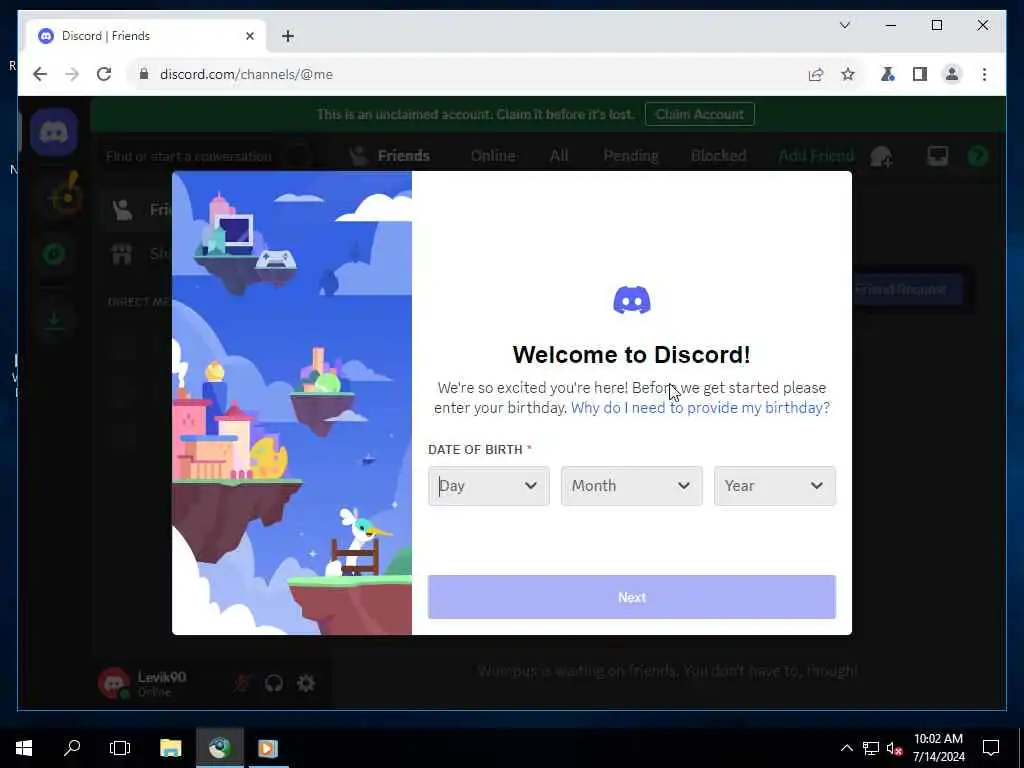Screen dimensions: 1024x768
Task: Click the 10:02 AM clock in taskbar
Action: click(938, 748)
